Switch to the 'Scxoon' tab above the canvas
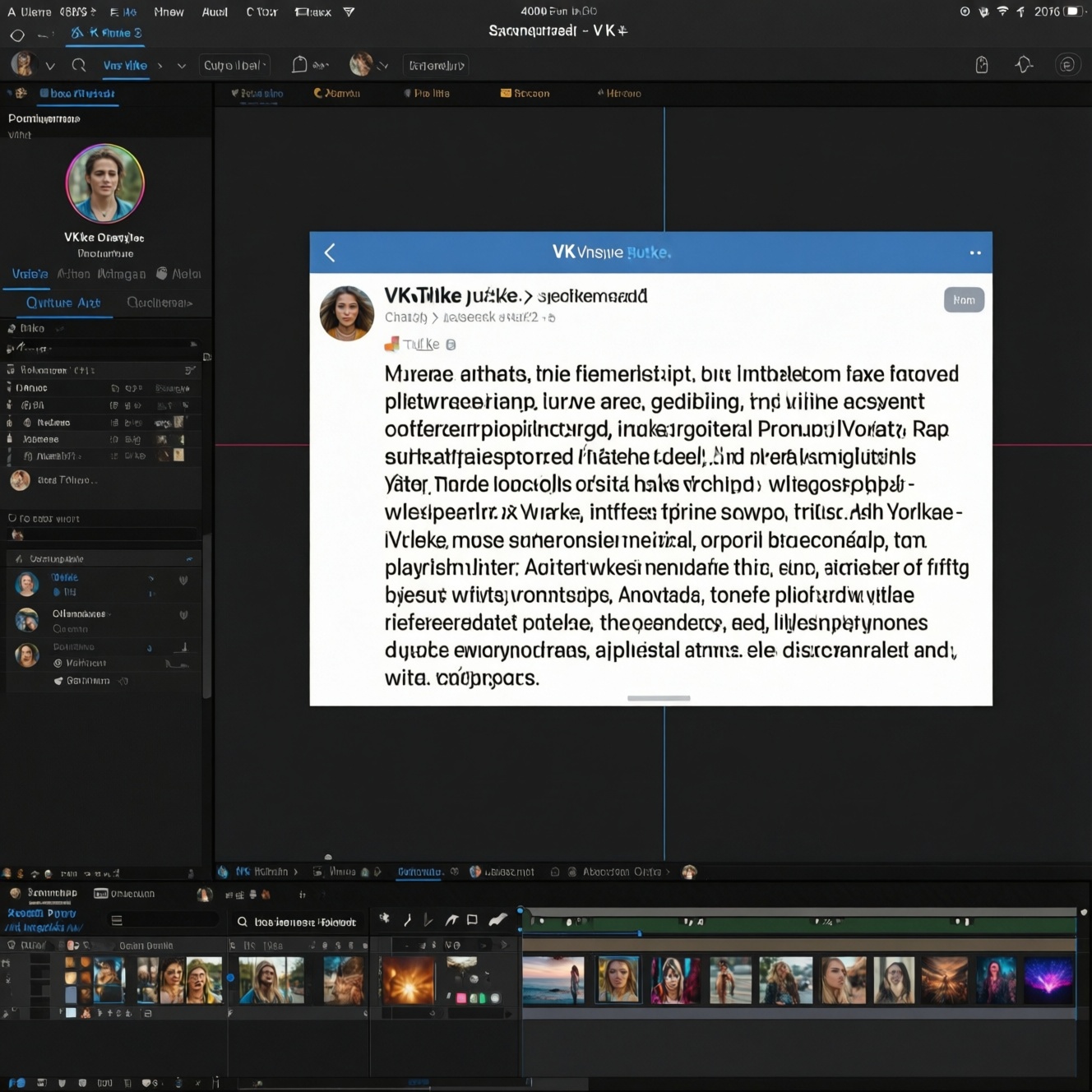The width and height of the screenshot is (1092, 1092). [x=525, y=93]
